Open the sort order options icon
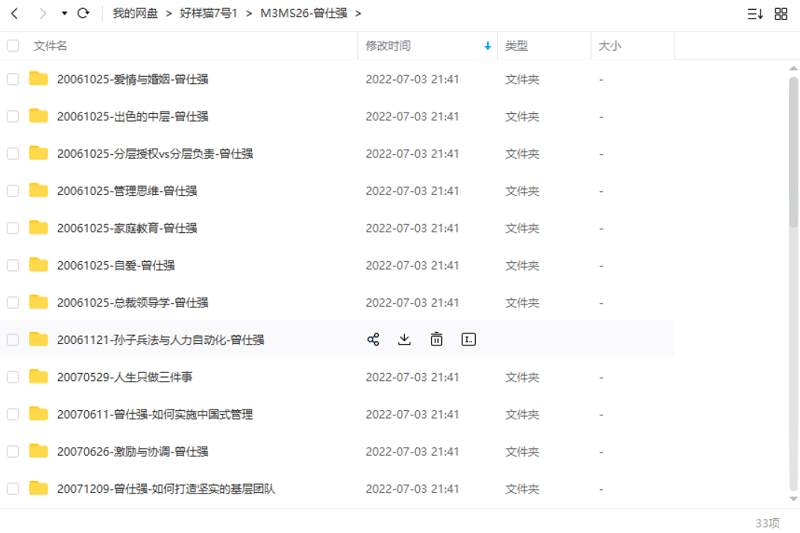 [x=755, y=14]
